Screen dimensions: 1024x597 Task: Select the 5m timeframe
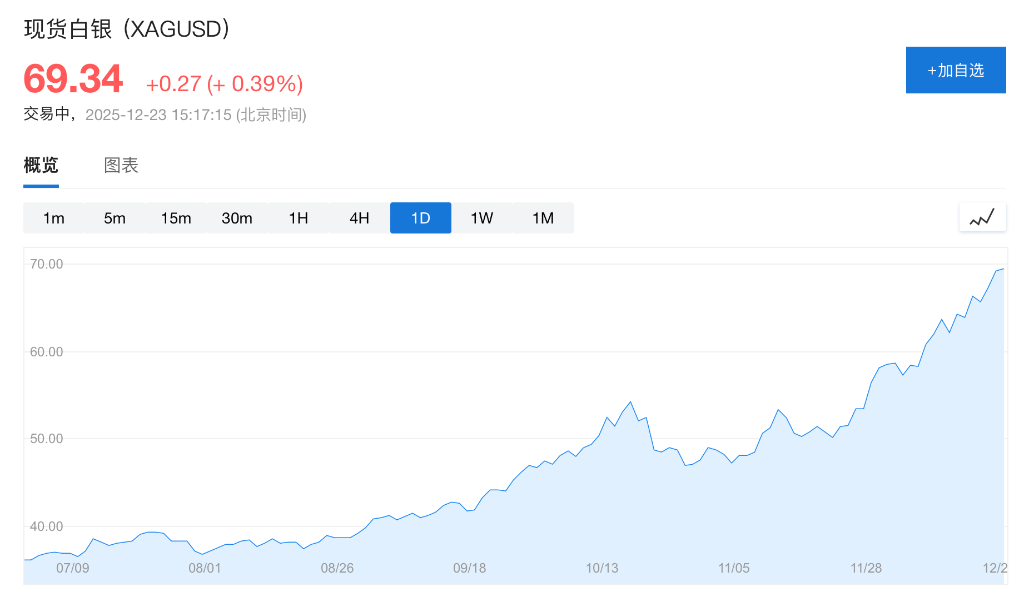tap(115, 218)
